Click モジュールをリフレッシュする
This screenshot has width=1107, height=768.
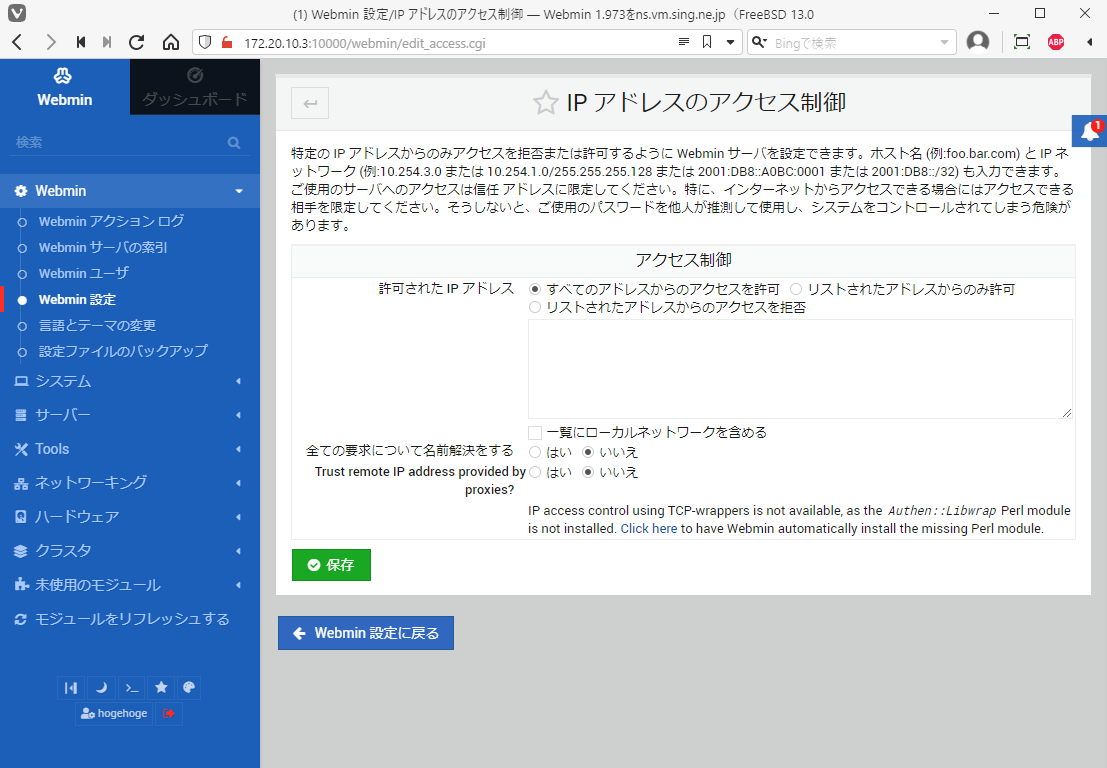(130, 619)
